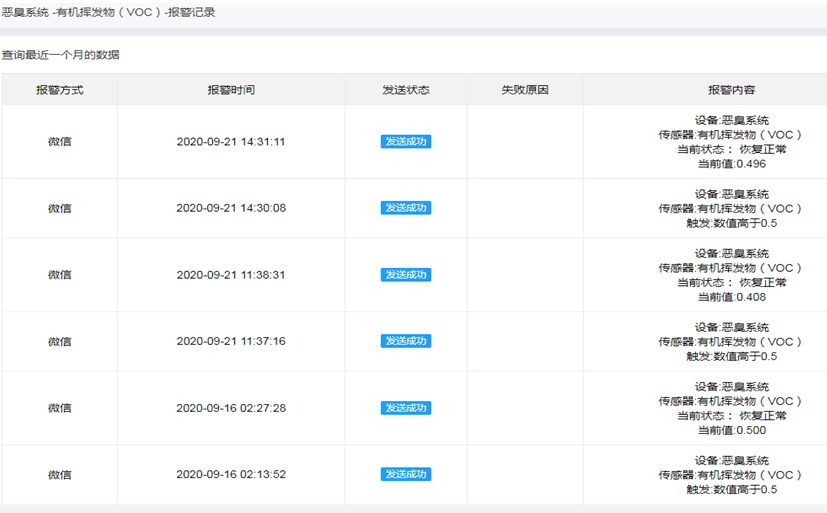Select the 报警内容 column header

pyautogui.click(x=731, y=90)
